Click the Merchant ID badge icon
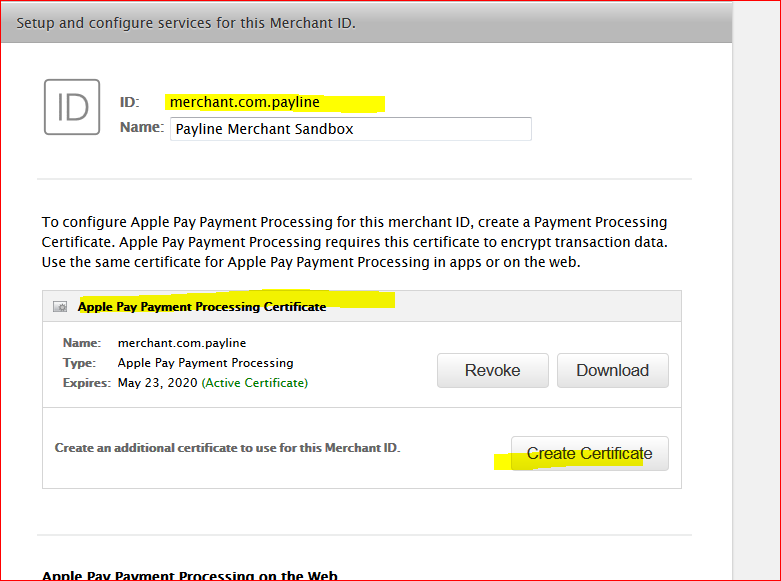This screenshot has height=581, width=781. [72, 107]
